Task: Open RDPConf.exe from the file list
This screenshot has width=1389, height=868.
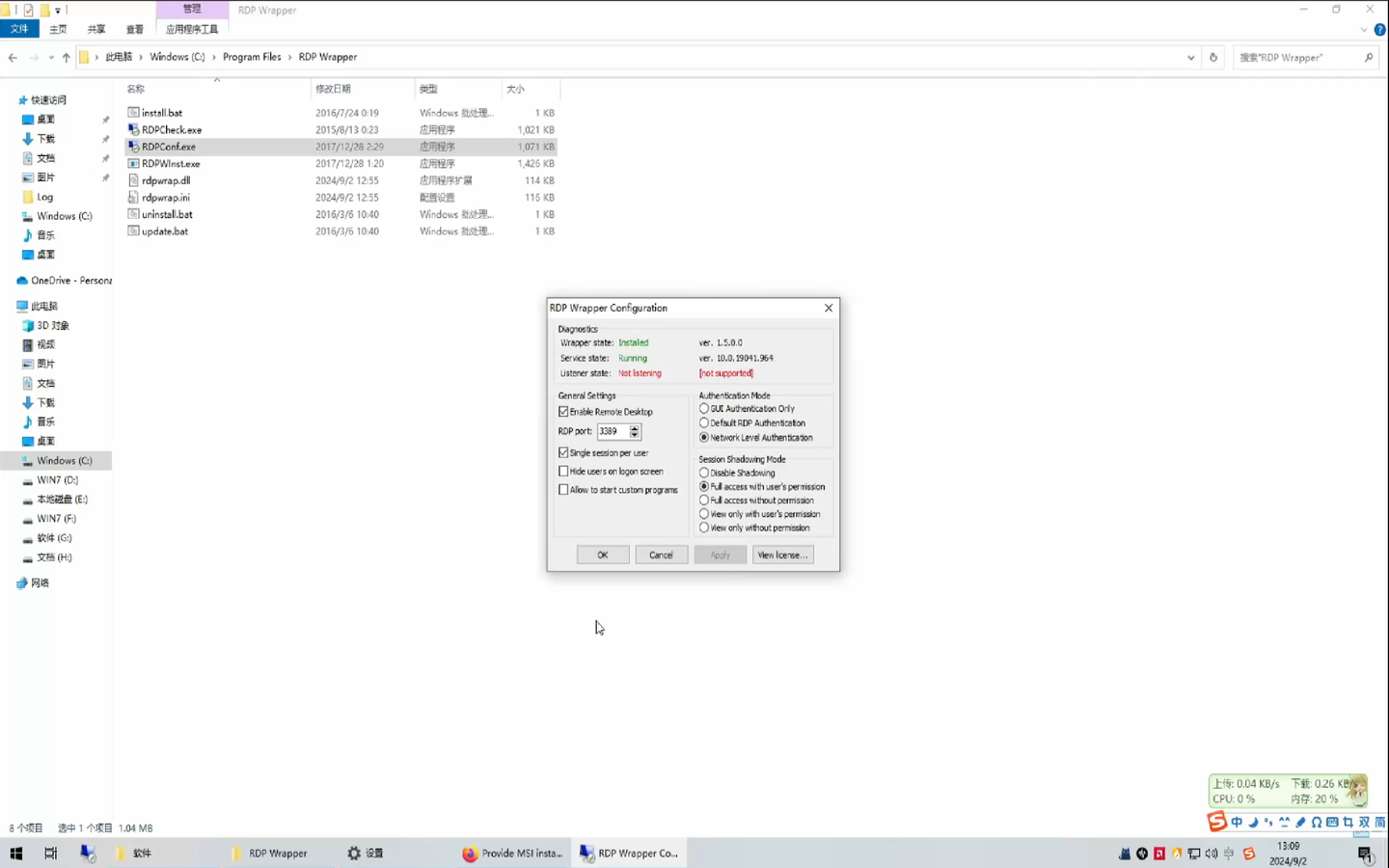Action: [x=170, y=147]
